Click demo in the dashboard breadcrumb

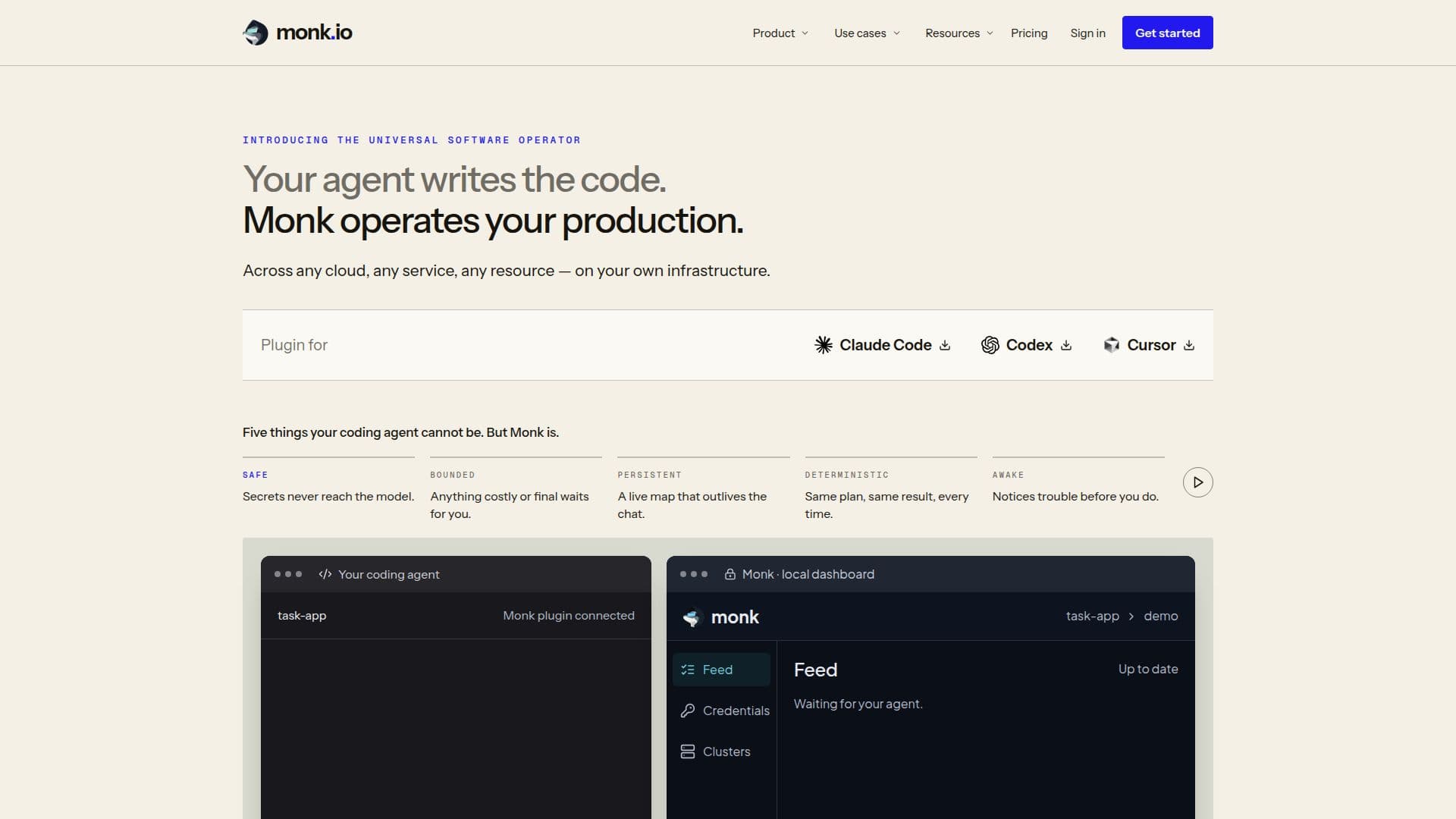1161,616
